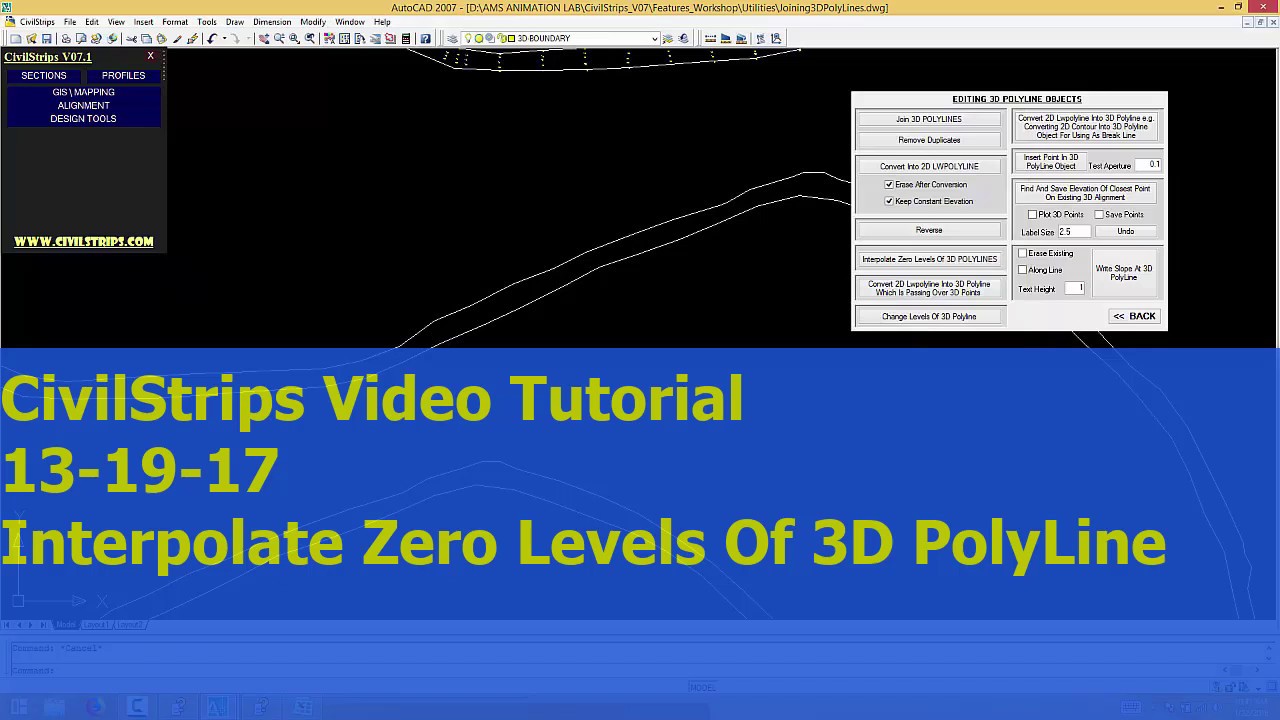1280x720 pixels.
Task: Click the Open file icon
Action: click(31, 39)
